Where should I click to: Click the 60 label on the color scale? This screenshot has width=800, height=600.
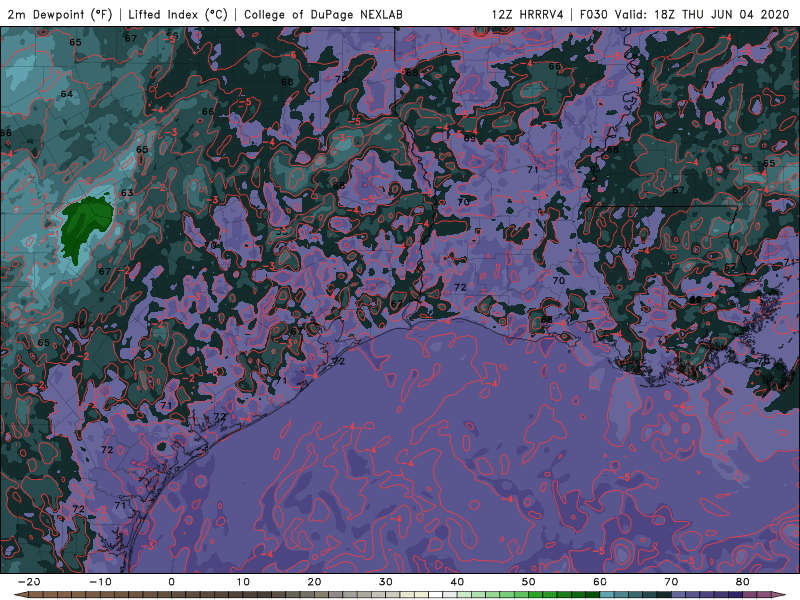click(x=600, y=582)
